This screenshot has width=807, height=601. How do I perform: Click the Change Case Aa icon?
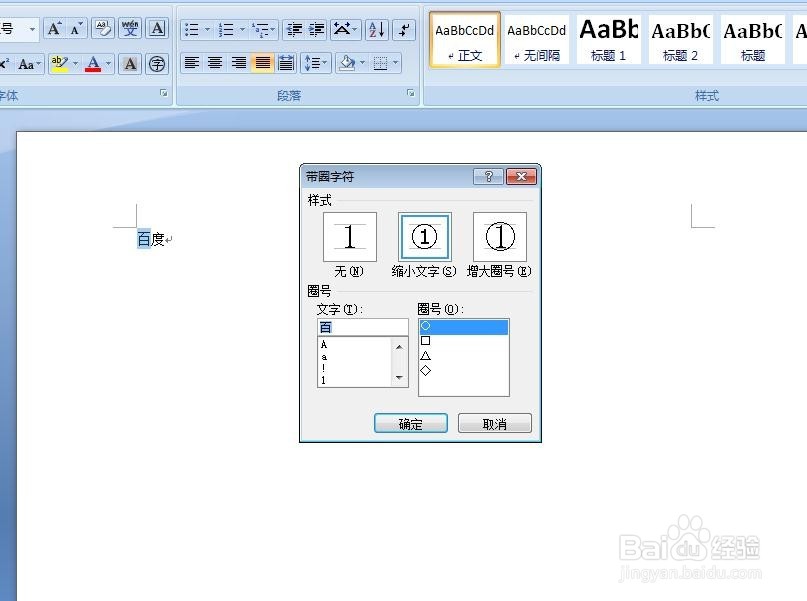[x=27, y=64]
